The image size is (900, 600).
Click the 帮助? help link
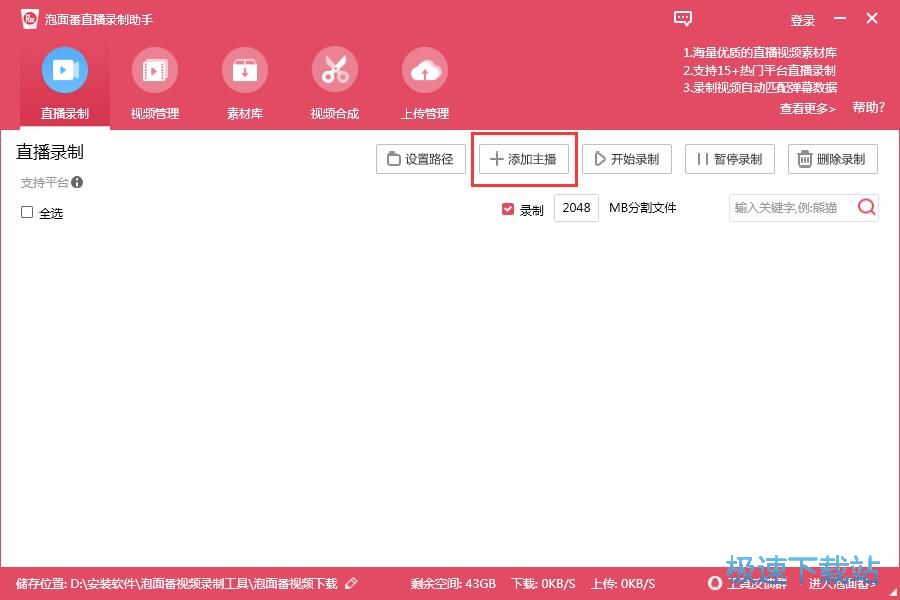868,107
